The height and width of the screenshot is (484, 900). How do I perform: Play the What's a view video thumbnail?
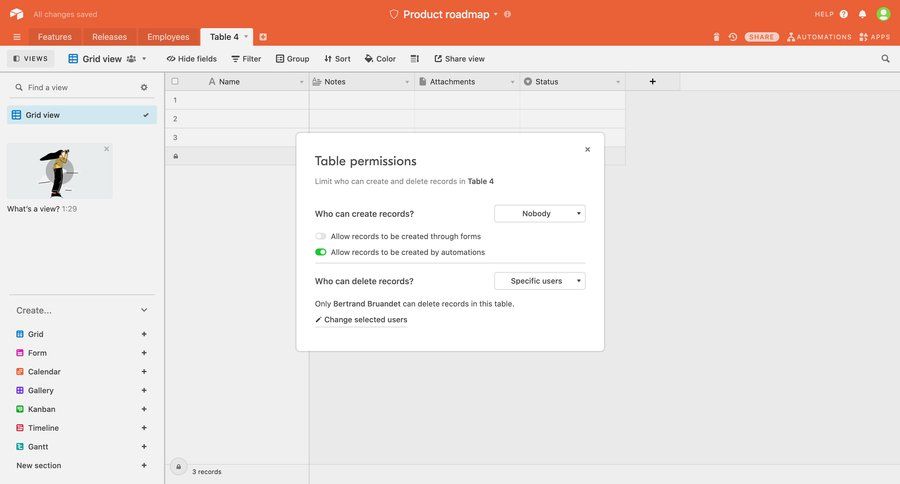(x=60, y=171)
